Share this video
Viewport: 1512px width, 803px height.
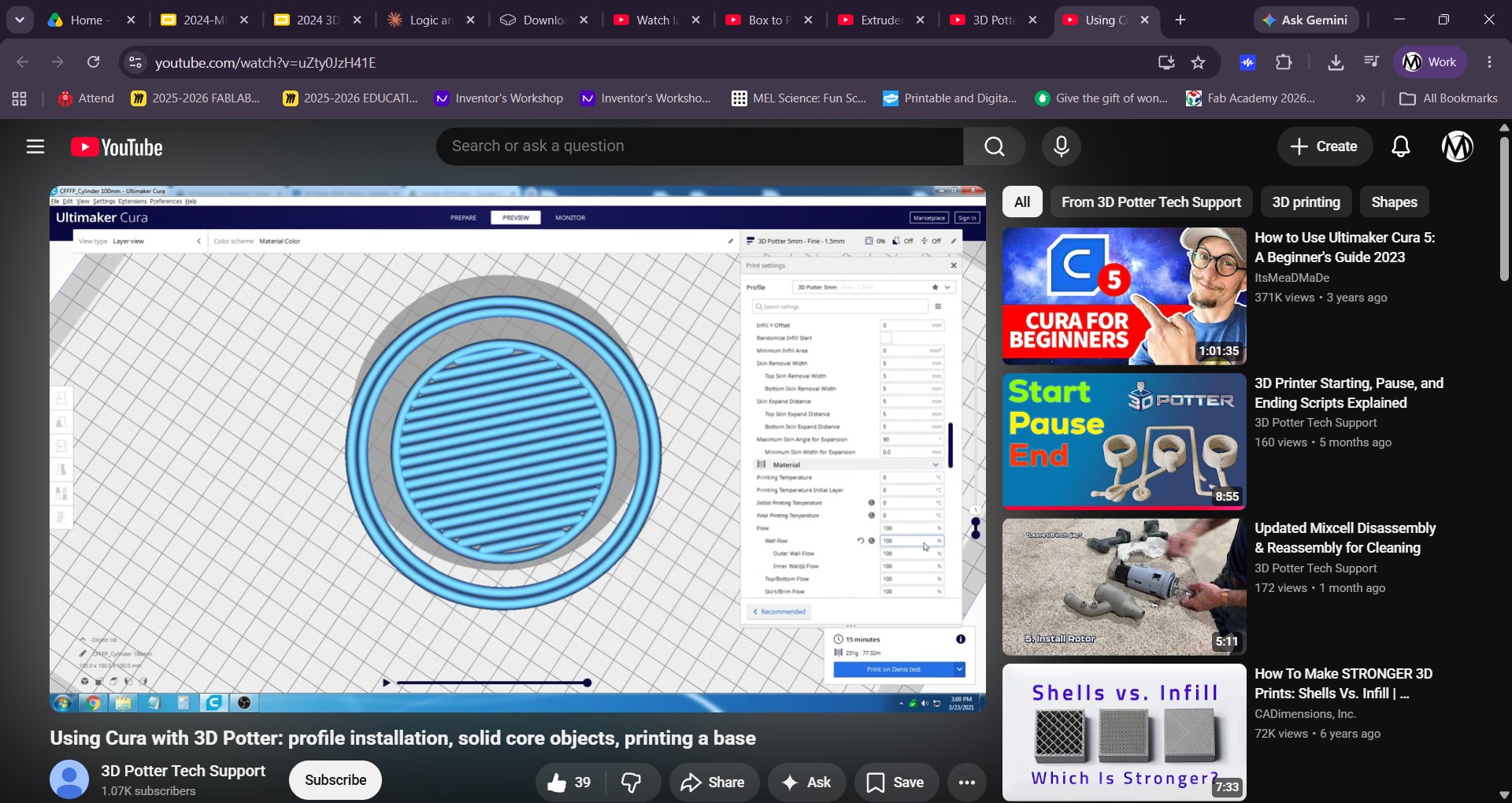714,783
